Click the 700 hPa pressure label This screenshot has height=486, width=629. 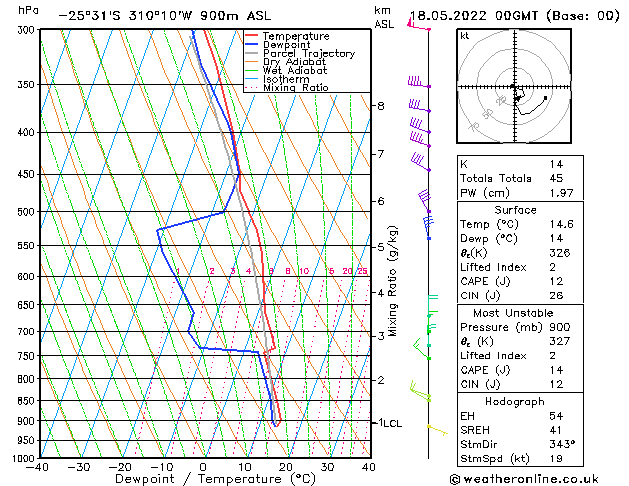pyautogui.click(x=28, y=332)
